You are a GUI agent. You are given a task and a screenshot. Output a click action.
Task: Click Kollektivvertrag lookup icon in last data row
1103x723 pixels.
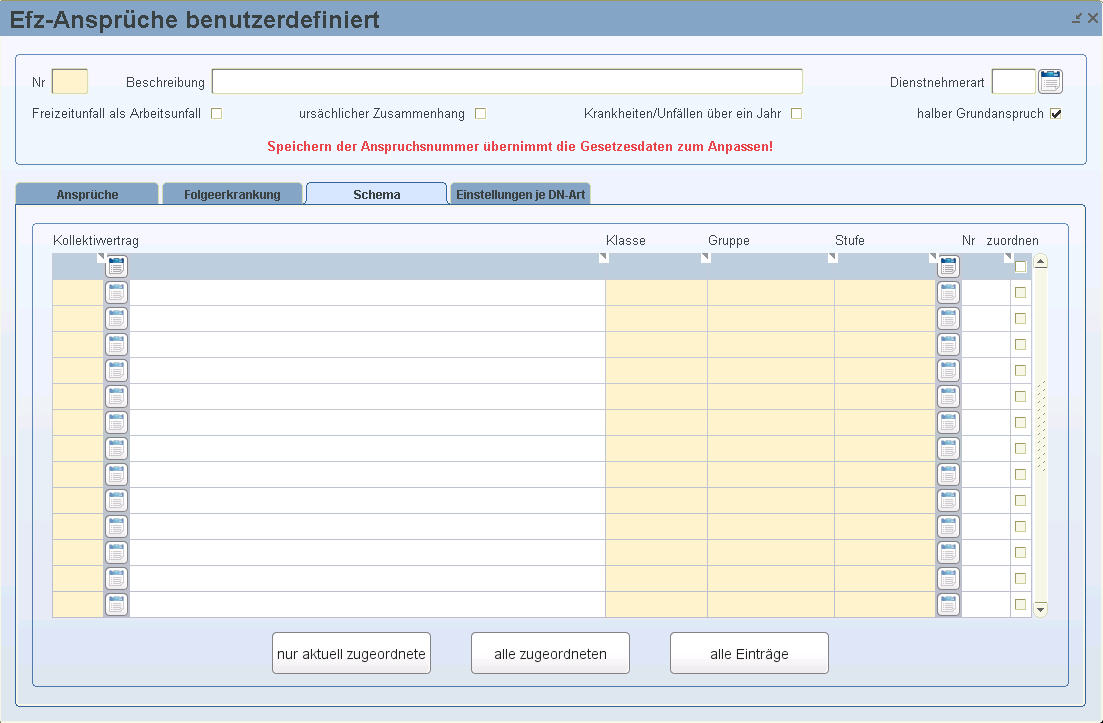(117, 605)
